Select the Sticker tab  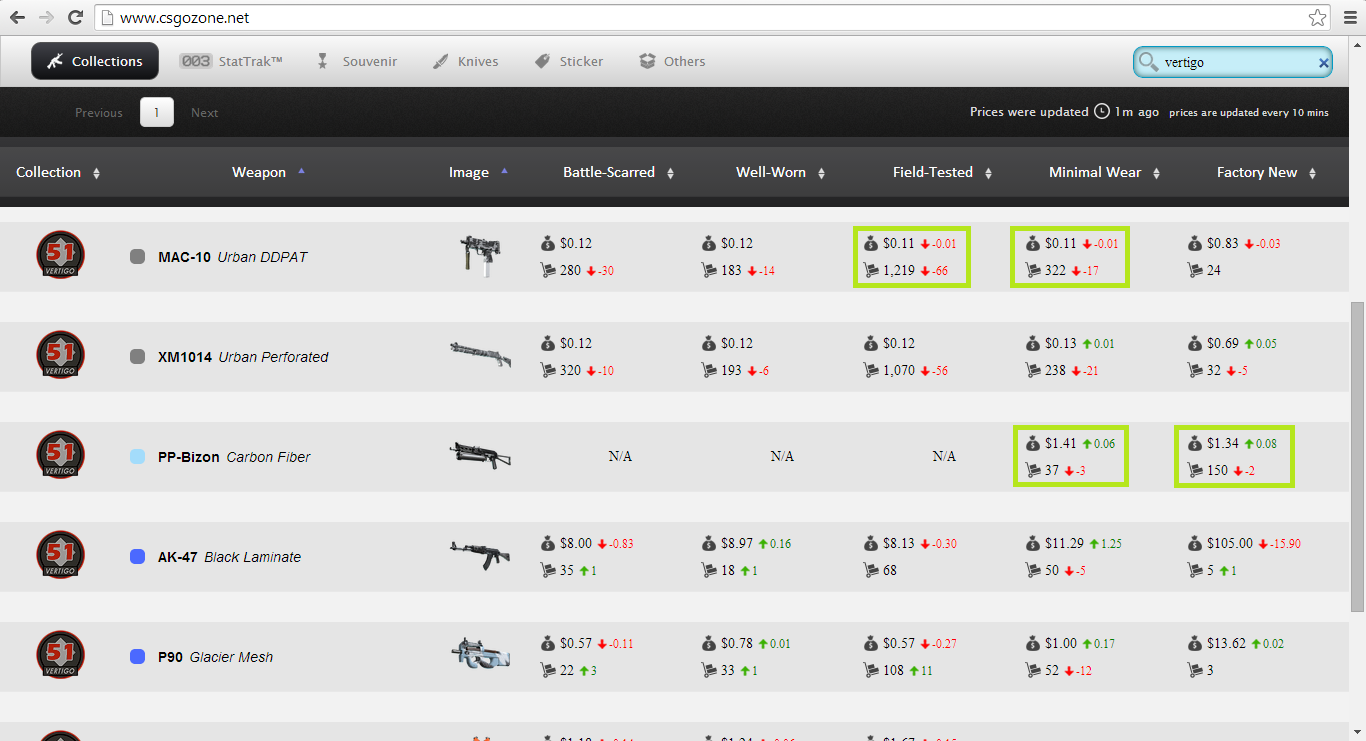coord(568,61)
